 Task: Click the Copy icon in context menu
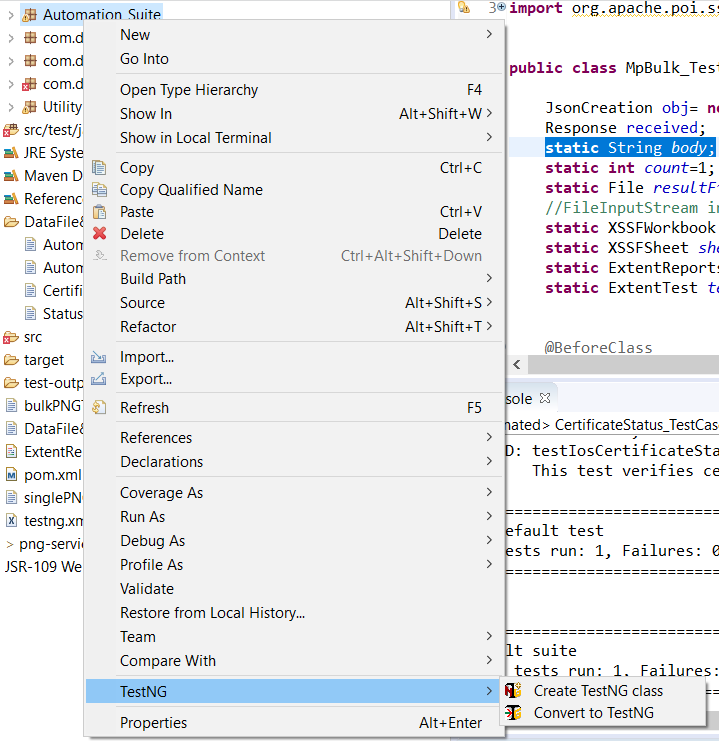(x=99, y=168)
